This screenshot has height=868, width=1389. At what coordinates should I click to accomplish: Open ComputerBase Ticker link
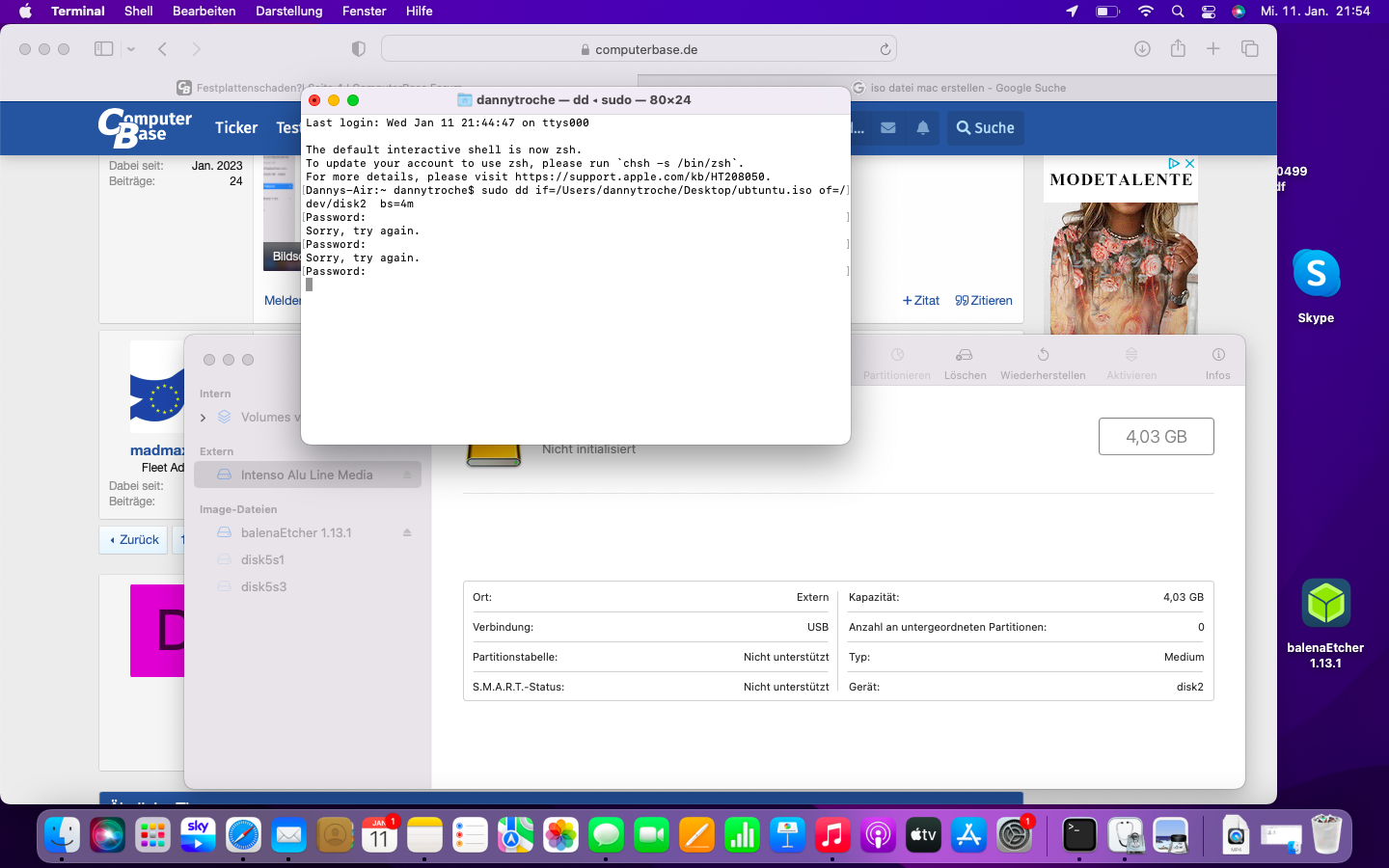tap(236, 127)
